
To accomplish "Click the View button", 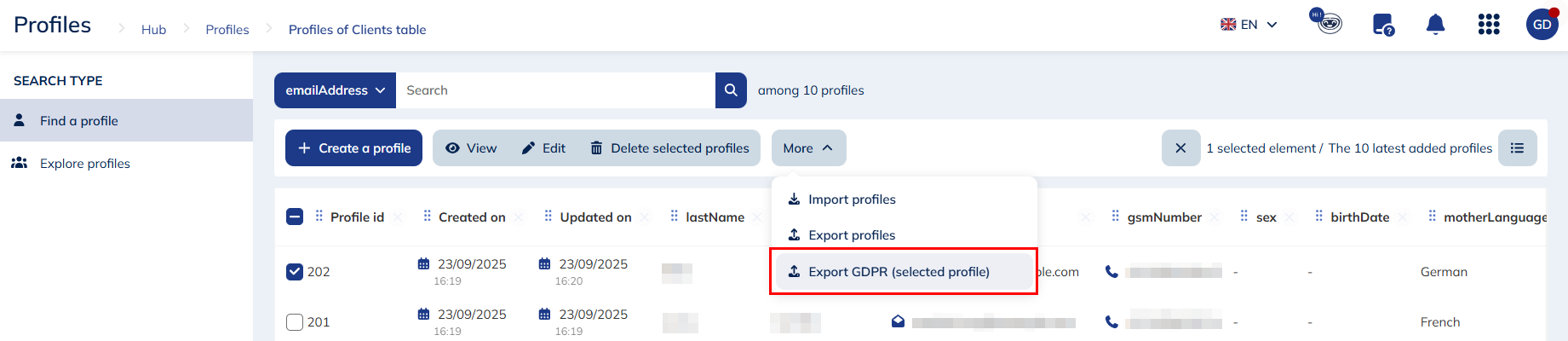I will (471, 148).
